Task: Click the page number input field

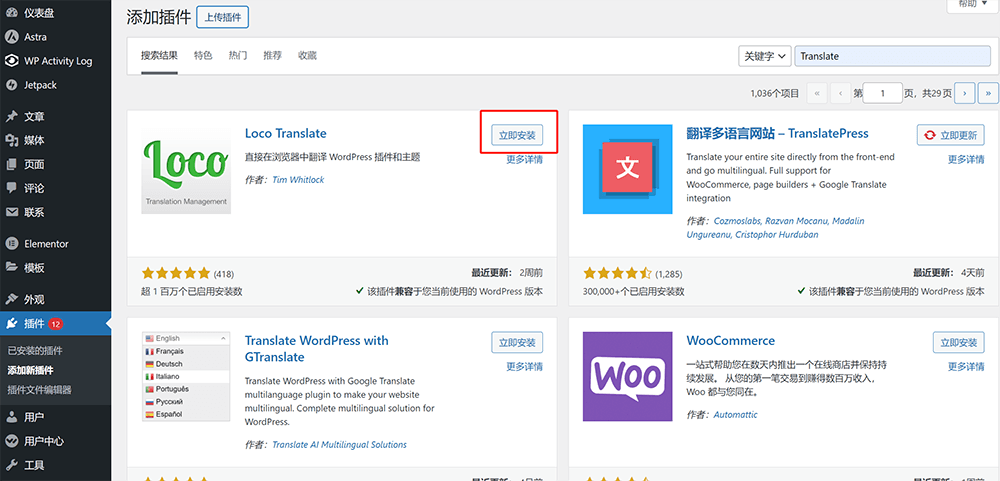Action: click(883, 93)
